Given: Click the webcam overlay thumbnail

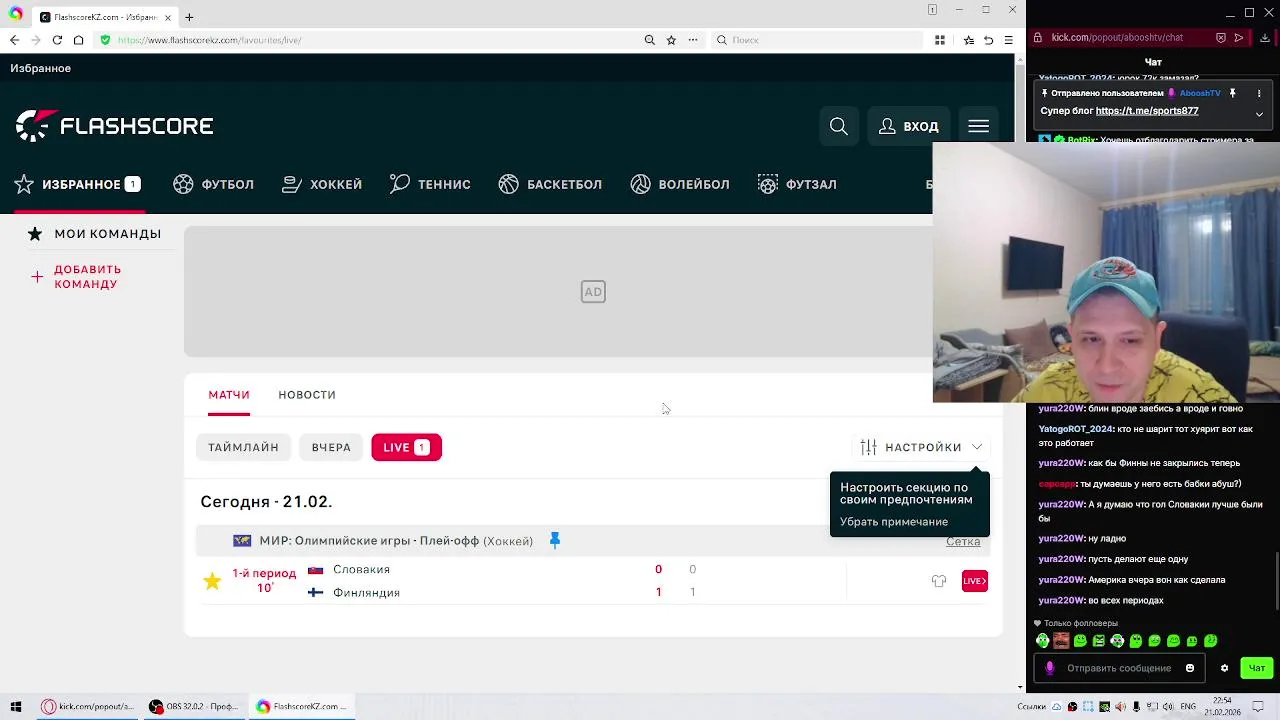Looking at the screenshot, I should (1106, 272).
